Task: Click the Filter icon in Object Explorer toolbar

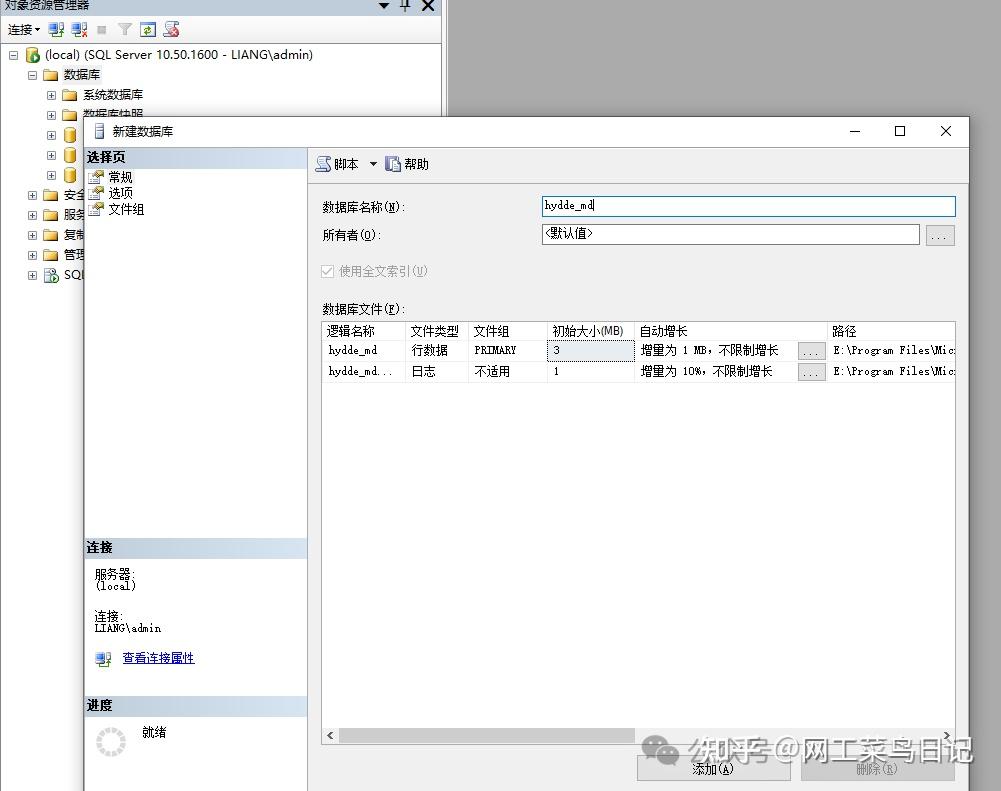Action: [x=126, y=30]
